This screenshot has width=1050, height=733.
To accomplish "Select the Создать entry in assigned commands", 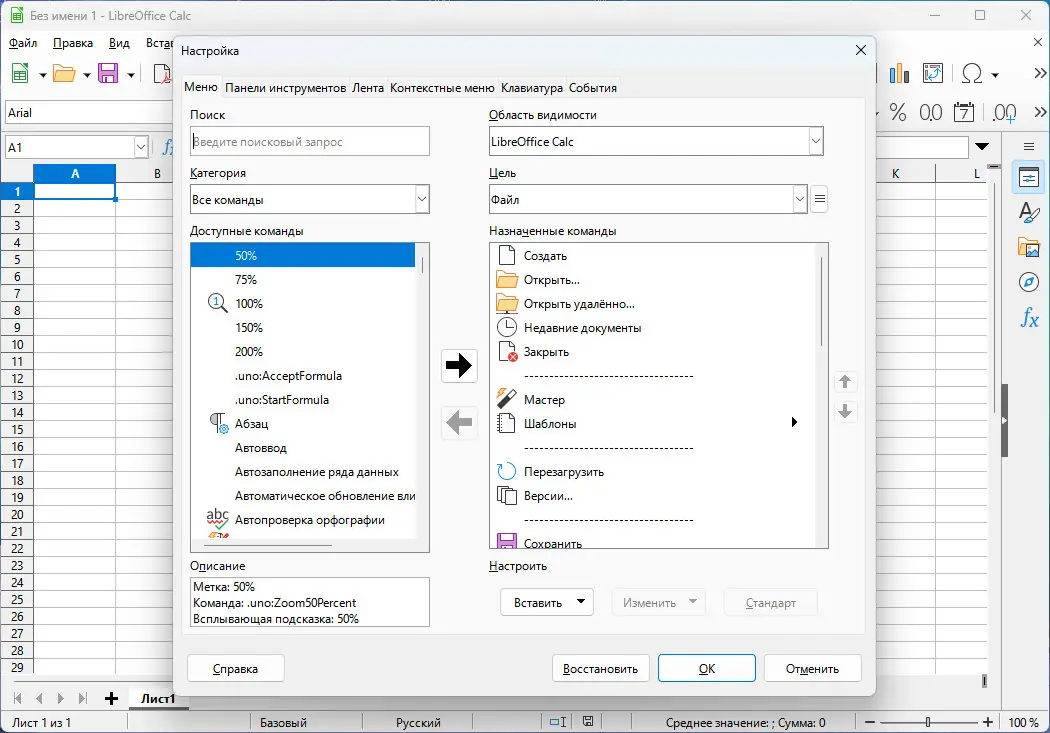I will (x=654, y=256).
